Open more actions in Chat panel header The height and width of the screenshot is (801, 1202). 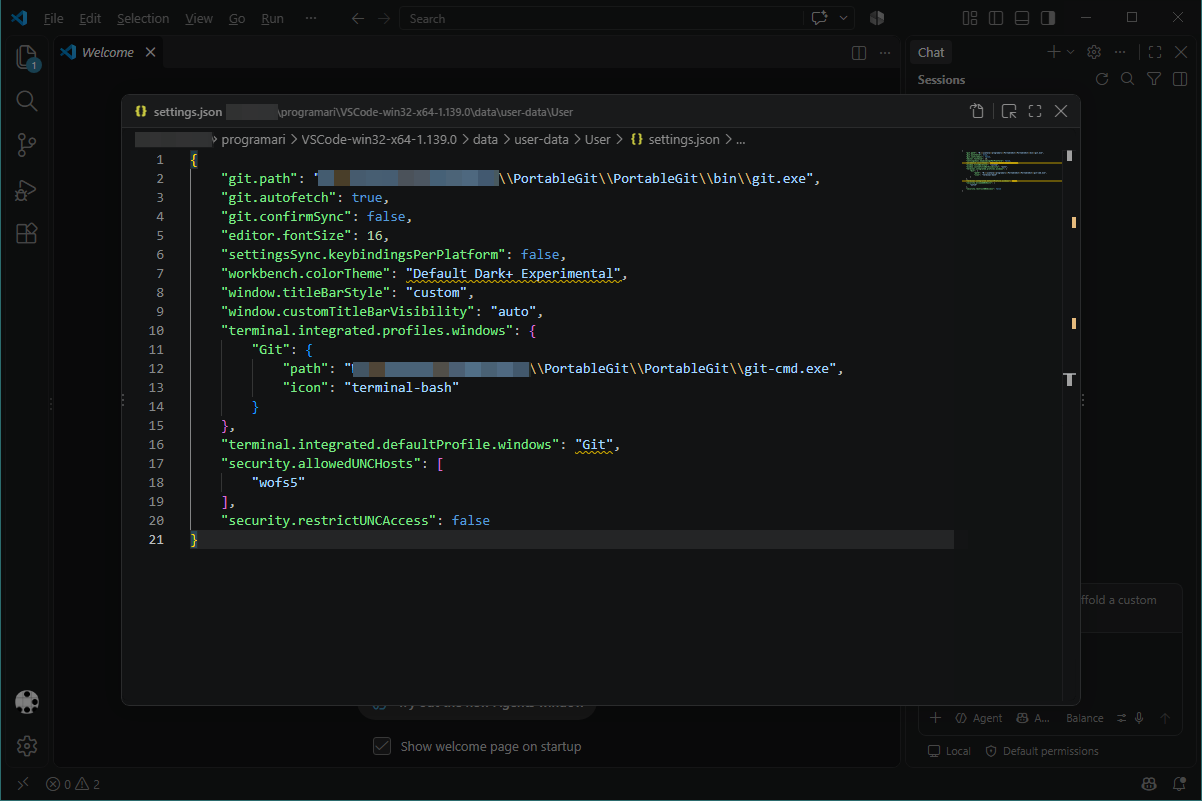[1121, 52]
